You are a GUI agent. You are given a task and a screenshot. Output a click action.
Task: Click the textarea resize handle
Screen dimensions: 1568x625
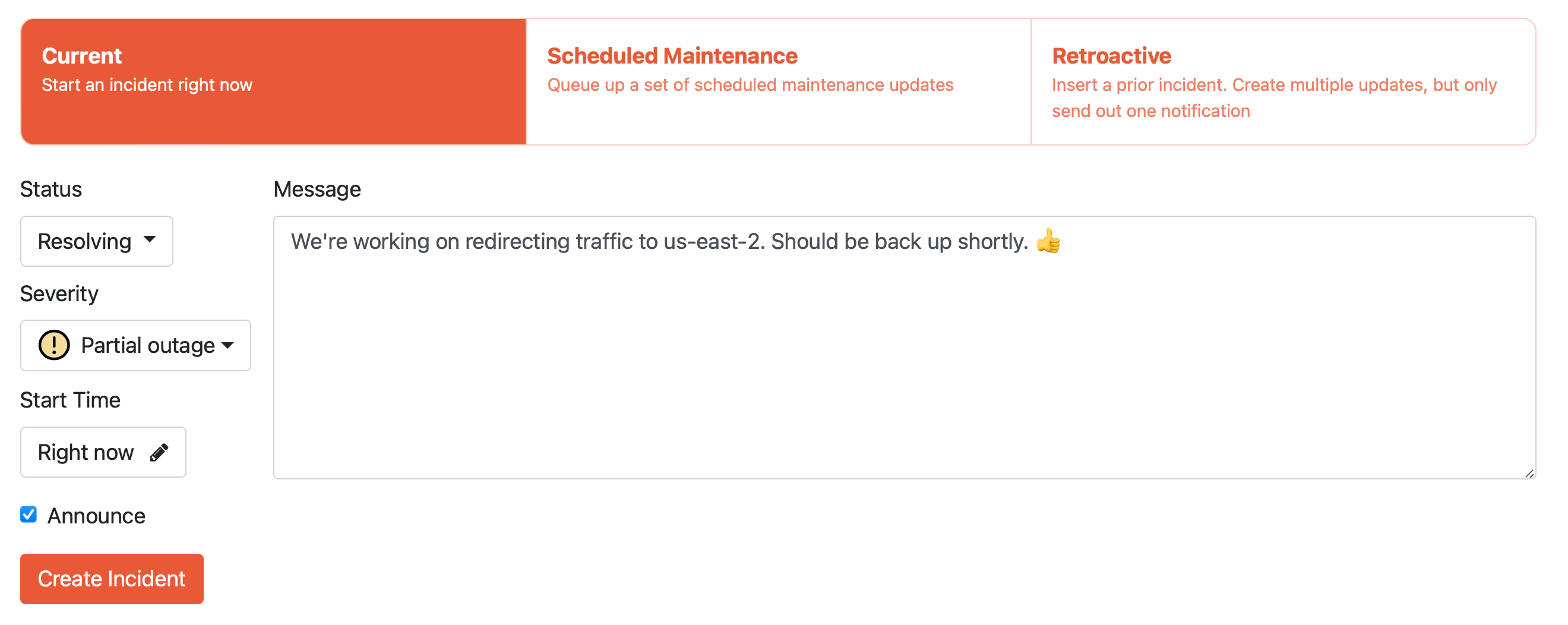[1529, 474]
